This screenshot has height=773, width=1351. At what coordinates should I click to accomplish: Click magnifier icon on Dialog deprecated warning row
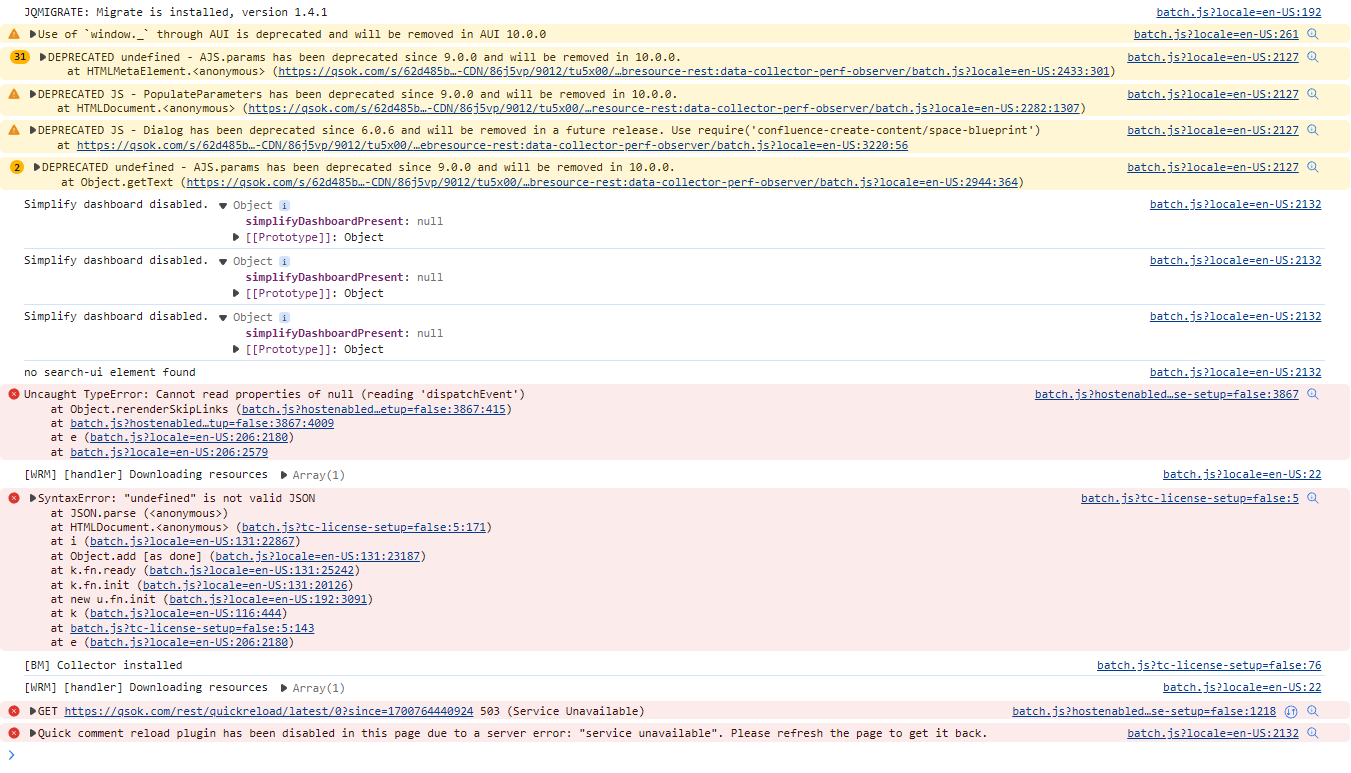[1313, 130]
